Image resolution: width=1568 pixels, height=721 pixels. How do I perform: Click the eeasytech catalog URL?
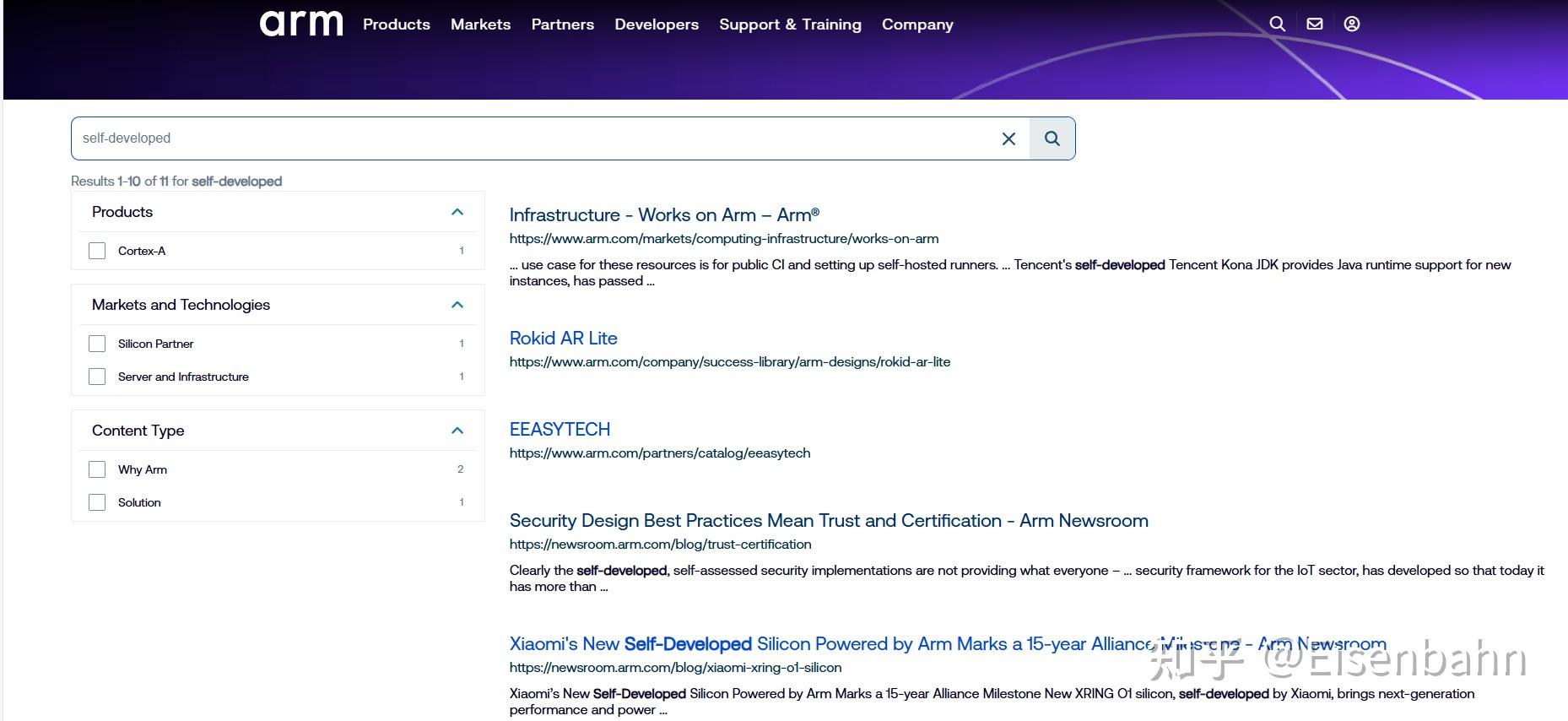tap(660, 453)
